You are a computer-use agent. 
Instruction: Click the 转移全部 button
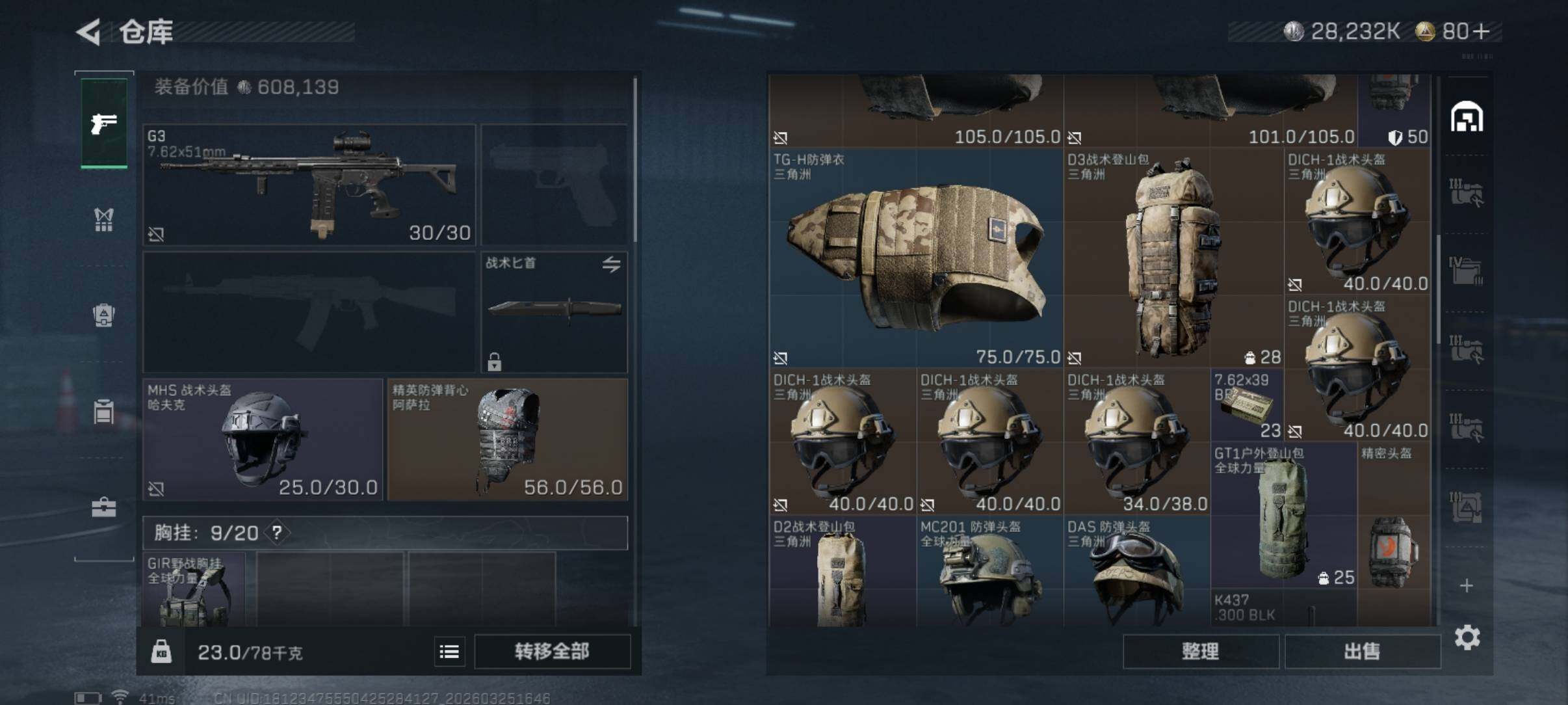click(x=552, y=651)
